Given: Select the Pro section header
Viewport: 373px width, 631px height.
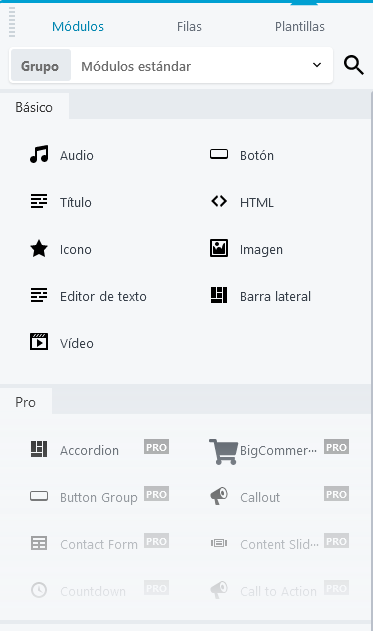Looking at the screenshot, I should coord(25,402).
